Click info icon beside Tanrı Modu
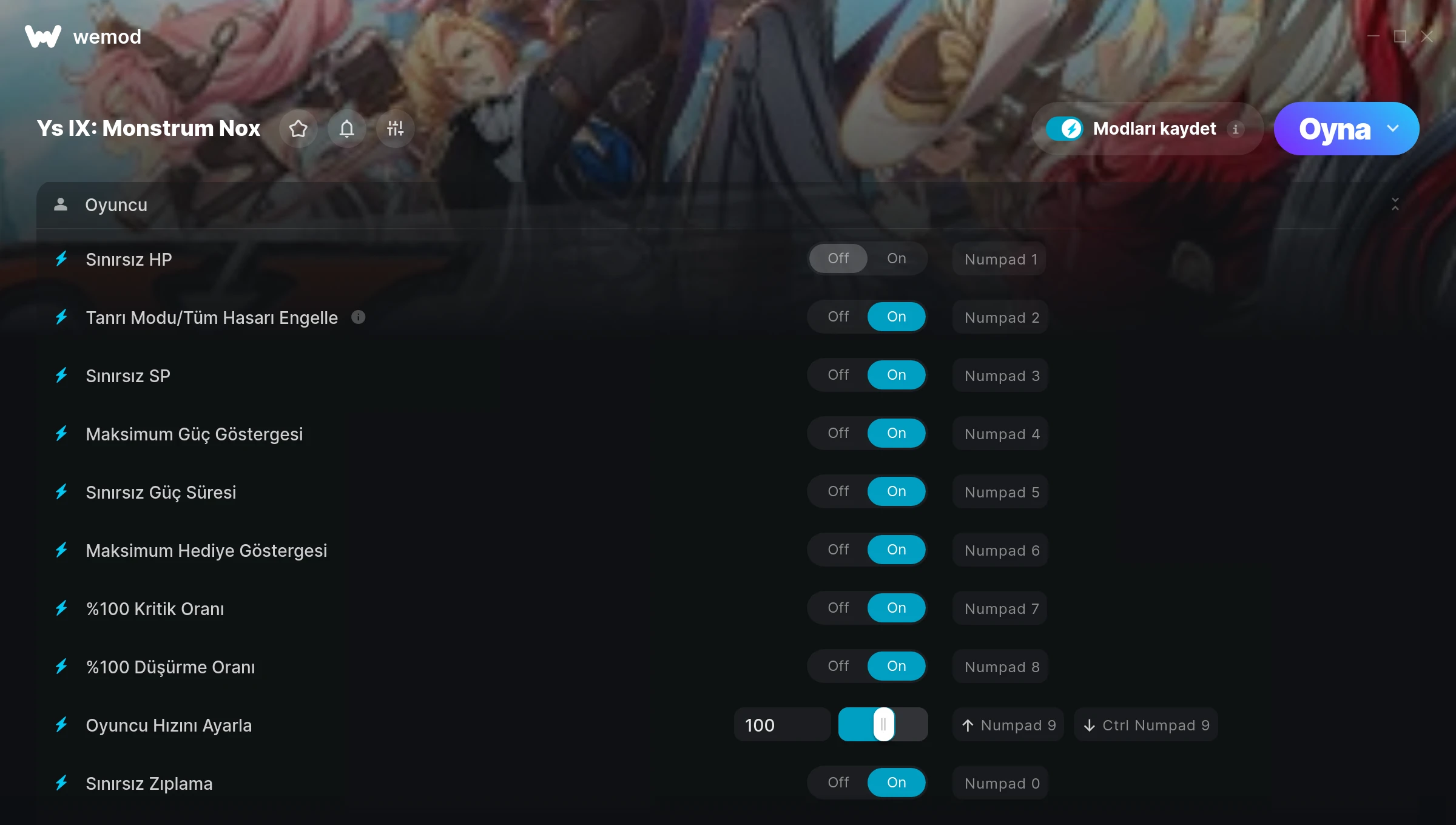The image size is (1456, 825). 359,317
